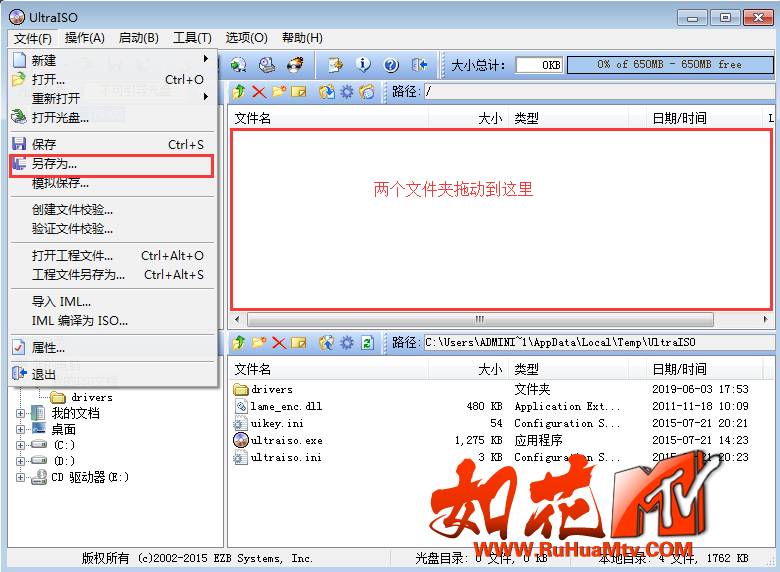Viewport: 780px width, 572px height.
Task: Click the drivers folder icon in the file list
Action: (241, 389)
